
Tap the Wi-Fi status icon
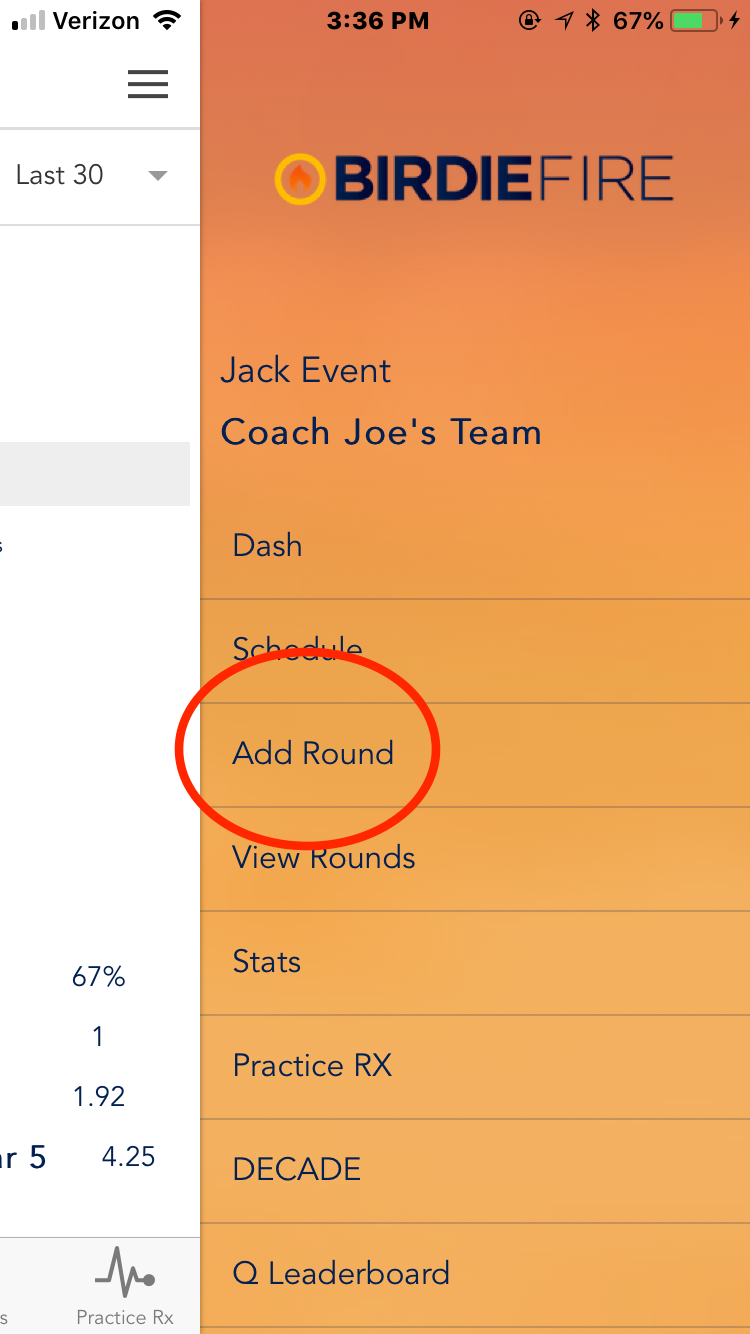(167, 20)
